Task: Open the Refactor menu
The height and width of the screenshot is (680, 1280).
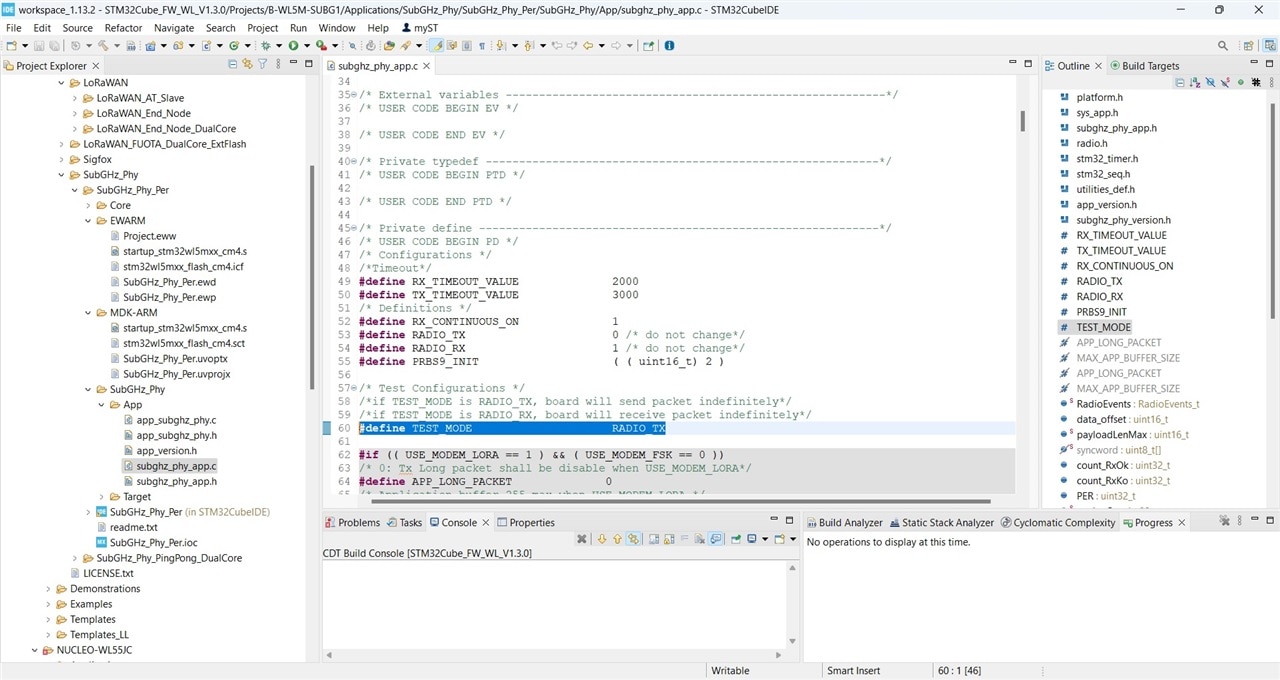Action: point(123,28)
